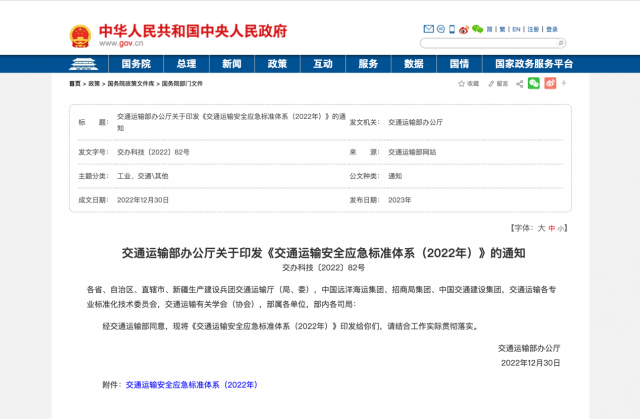Share via red Weibo button
This screenshot has height=419, width=640.
tap(550, 83)
